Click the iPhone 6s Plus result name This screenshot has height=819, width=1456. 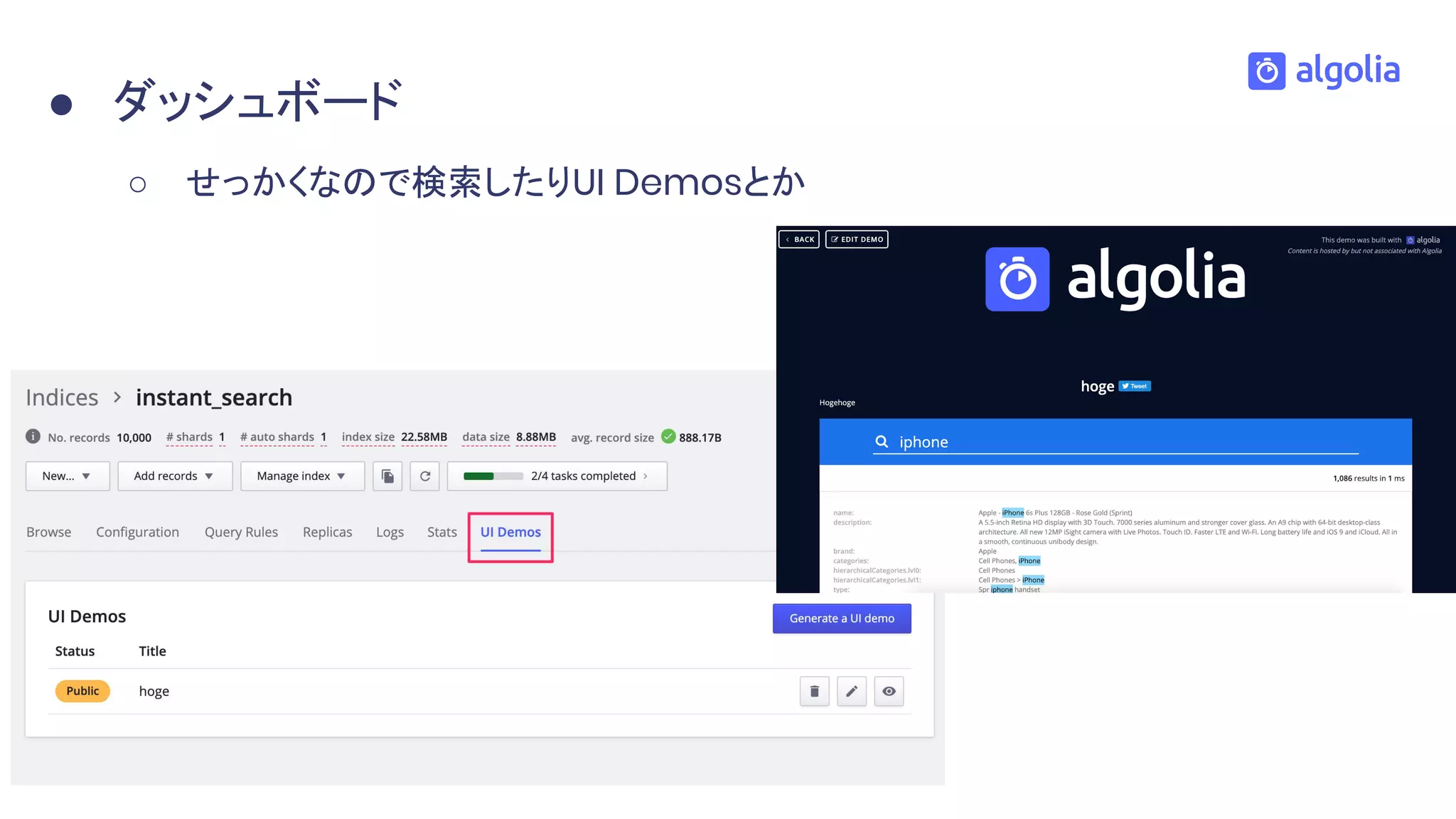pyautogui.click(x=1055, y=513)
